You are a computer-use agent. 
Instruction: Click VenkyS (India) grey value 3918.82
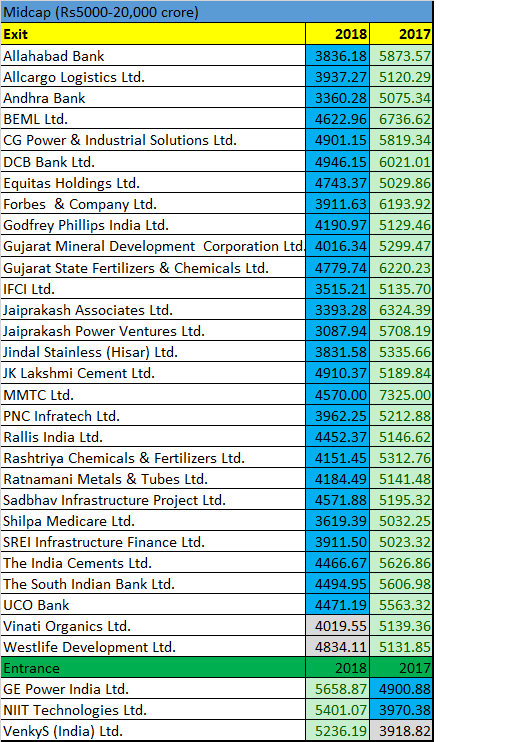pos(401,731)
